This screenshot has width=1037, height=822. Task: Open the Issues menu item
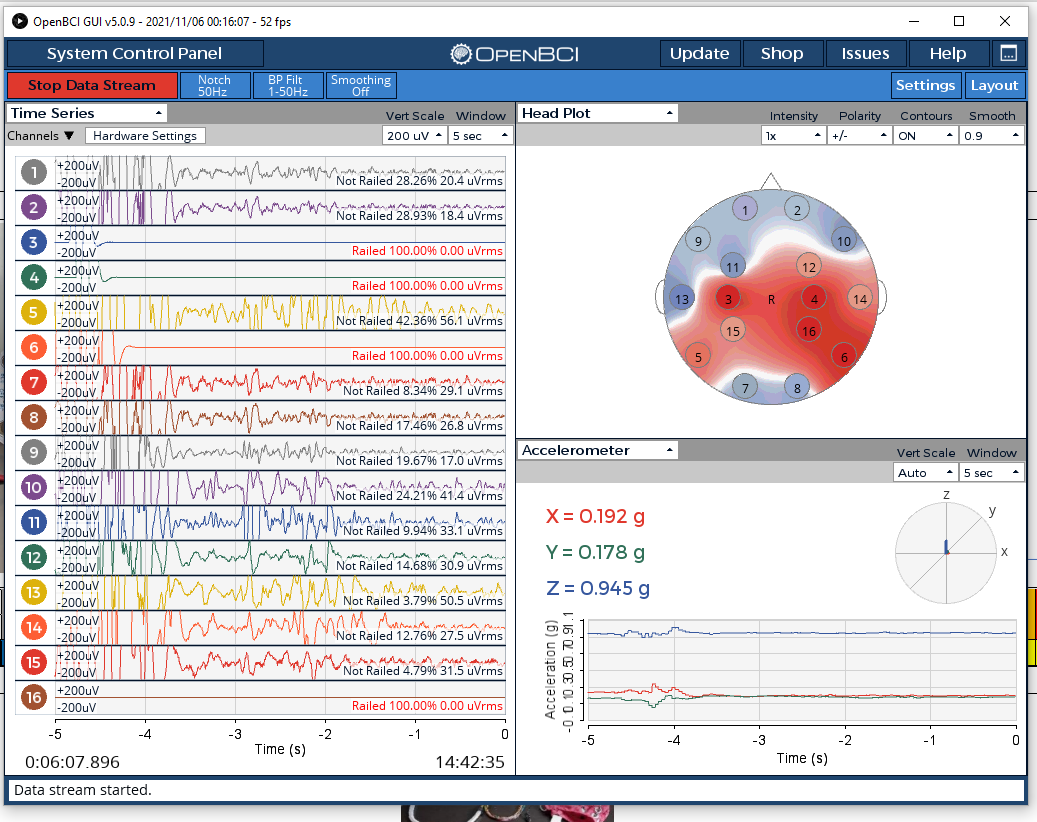(x=865, y=54)
